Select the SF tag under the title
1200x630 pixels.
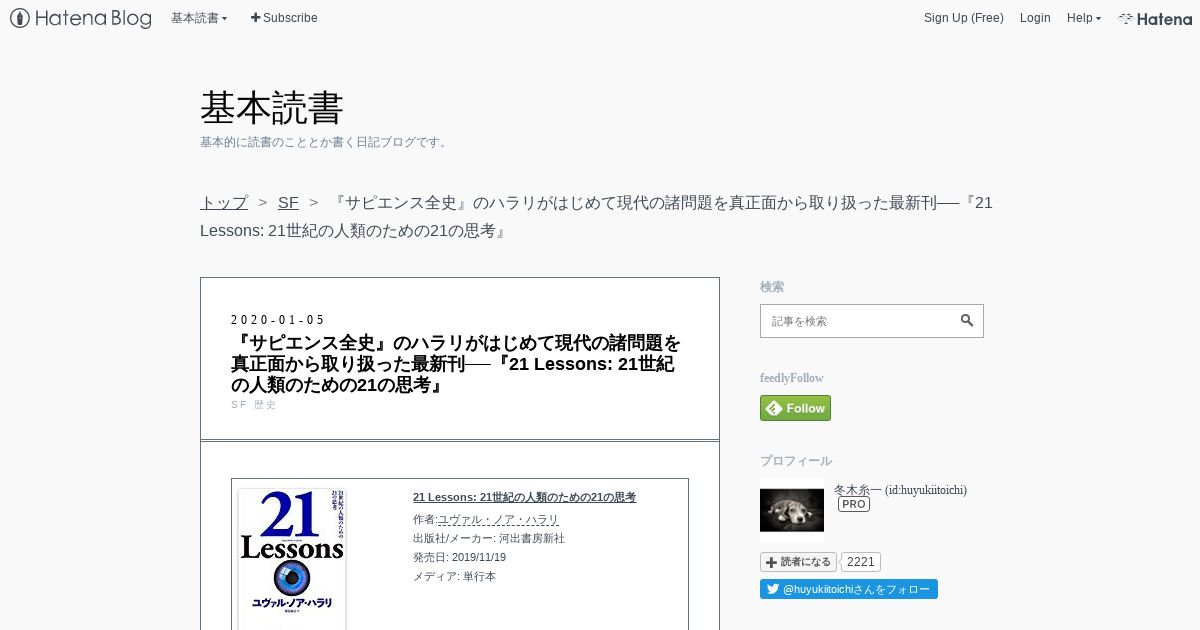tap(238, 405)
